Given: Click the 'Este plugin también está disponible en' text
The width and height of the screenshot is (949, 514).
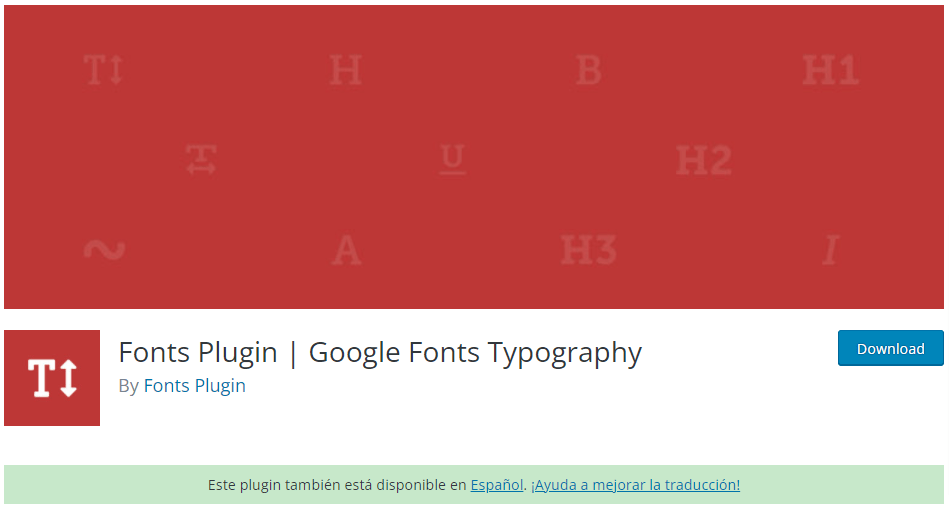Looking at the screenshot, I should point(337,485).
